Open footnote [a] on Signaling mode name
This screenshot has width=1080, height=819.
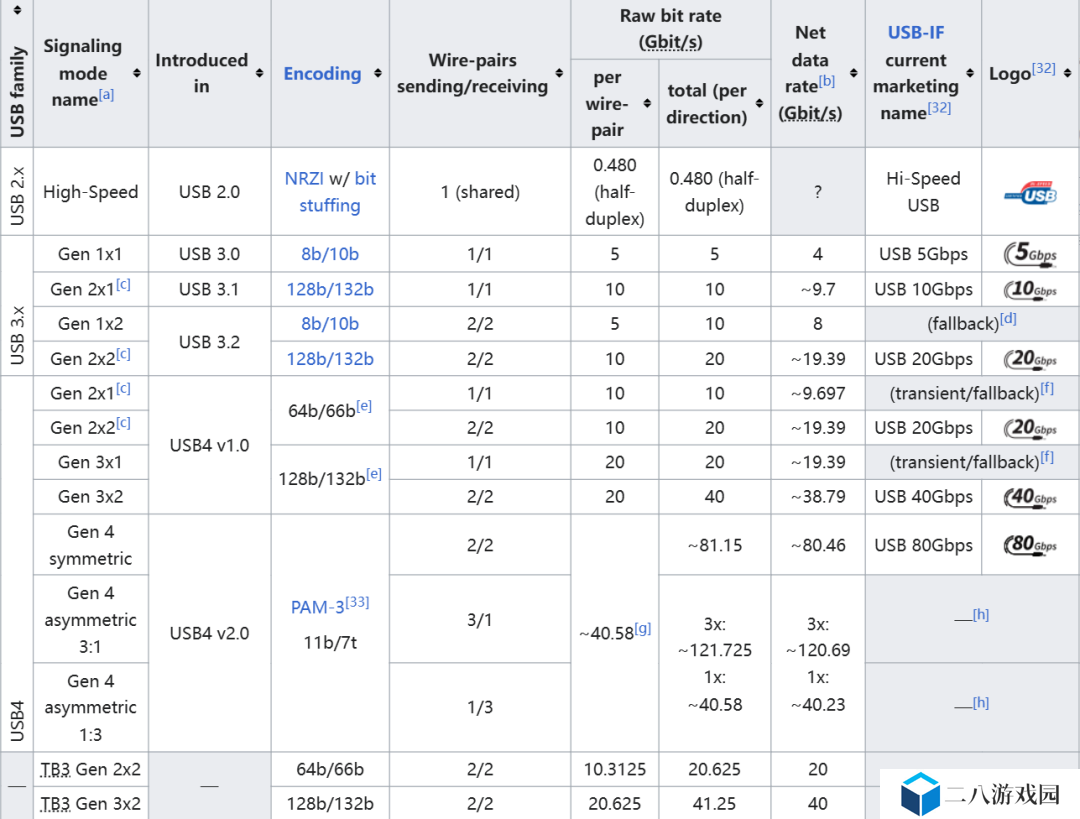pyautogui.click(x=106, y=94)
